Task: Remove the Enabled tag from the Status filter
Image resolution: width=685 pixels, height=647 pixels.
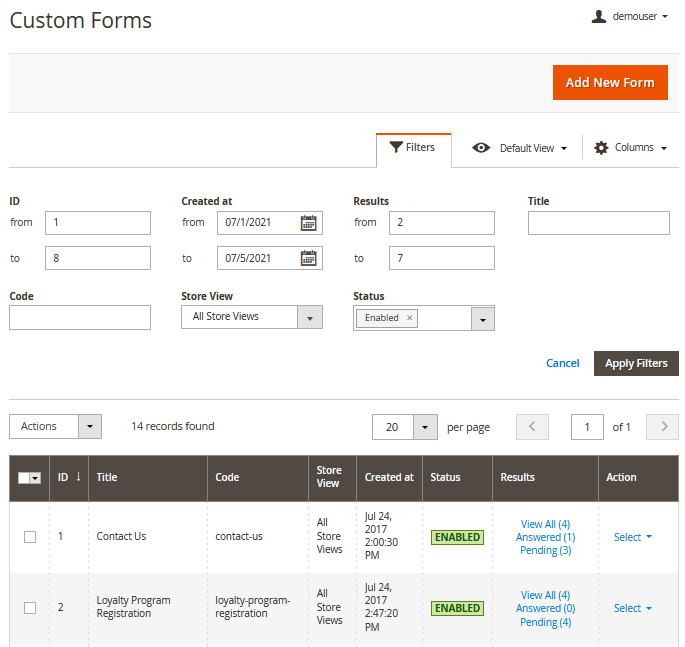Action: 409,318
